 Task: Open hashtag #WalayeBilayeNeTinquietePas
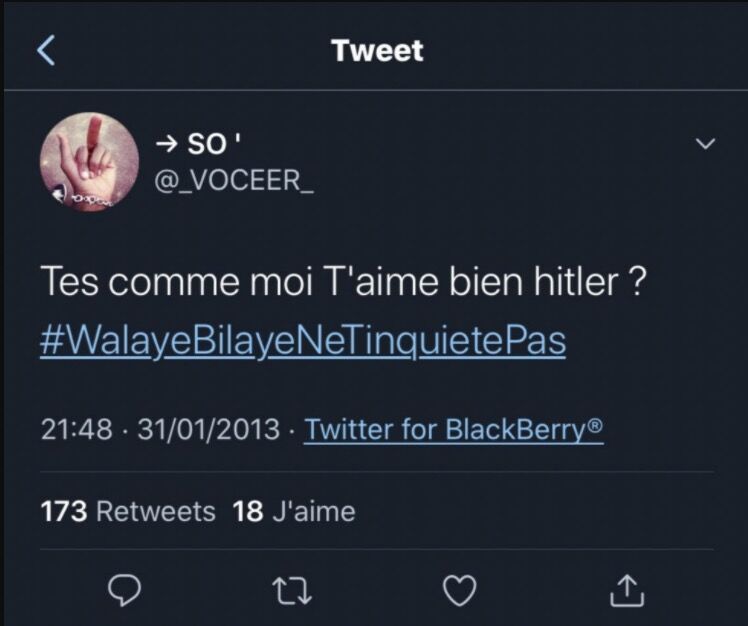coord(303,340)
